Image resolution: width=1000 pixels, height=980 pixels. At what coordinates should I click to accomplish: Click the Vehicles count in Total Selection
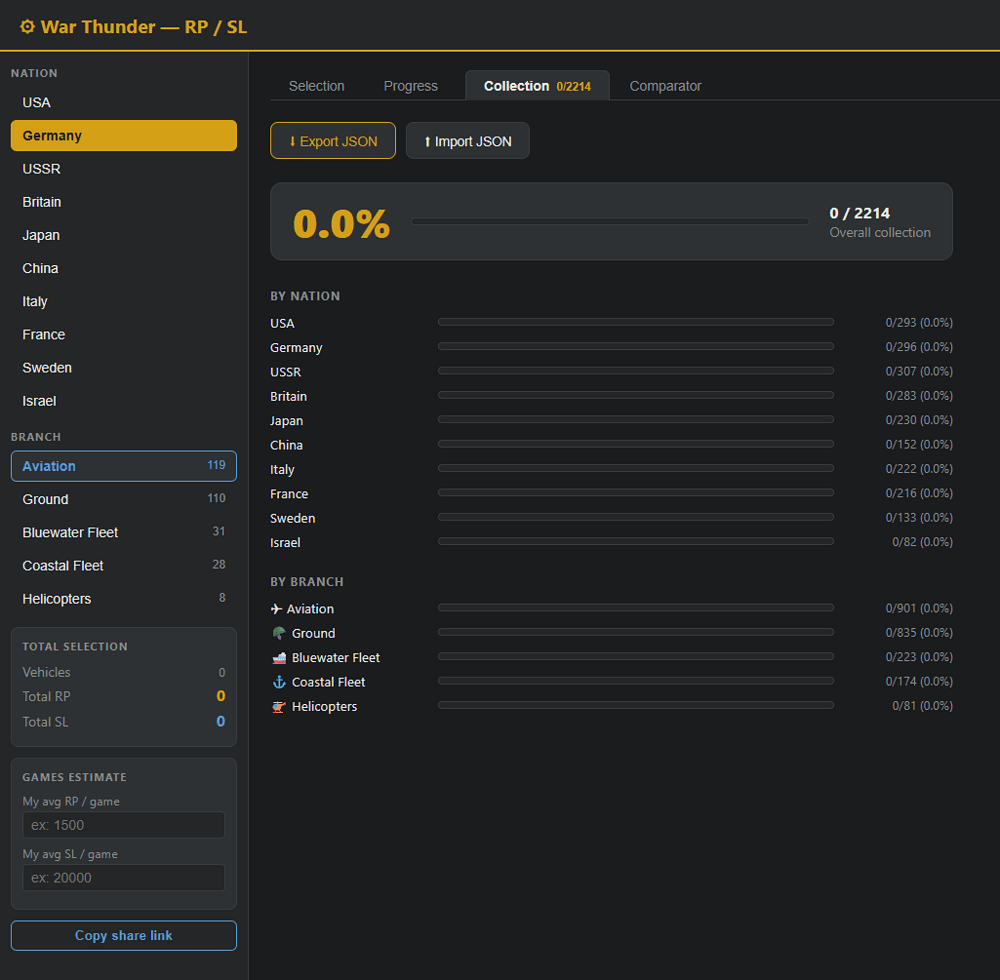(222, 673)
